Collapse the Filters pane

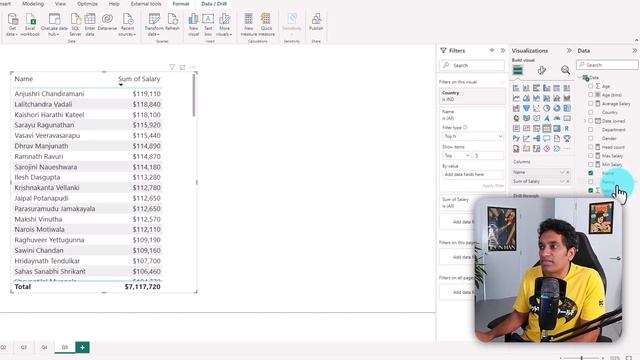tap(503, 50)
